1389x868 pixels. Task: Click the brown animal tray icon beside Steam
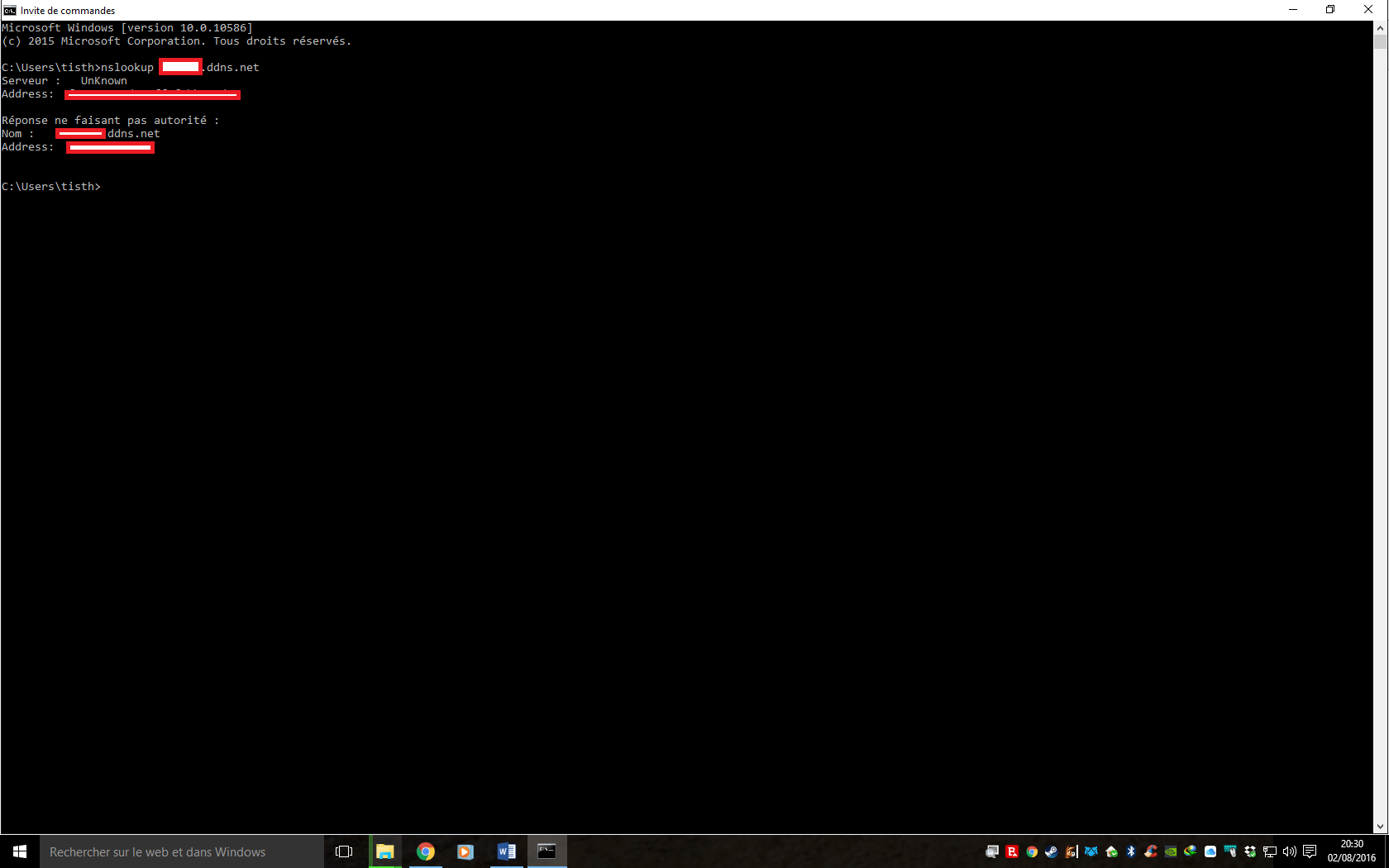(1072, 851)
